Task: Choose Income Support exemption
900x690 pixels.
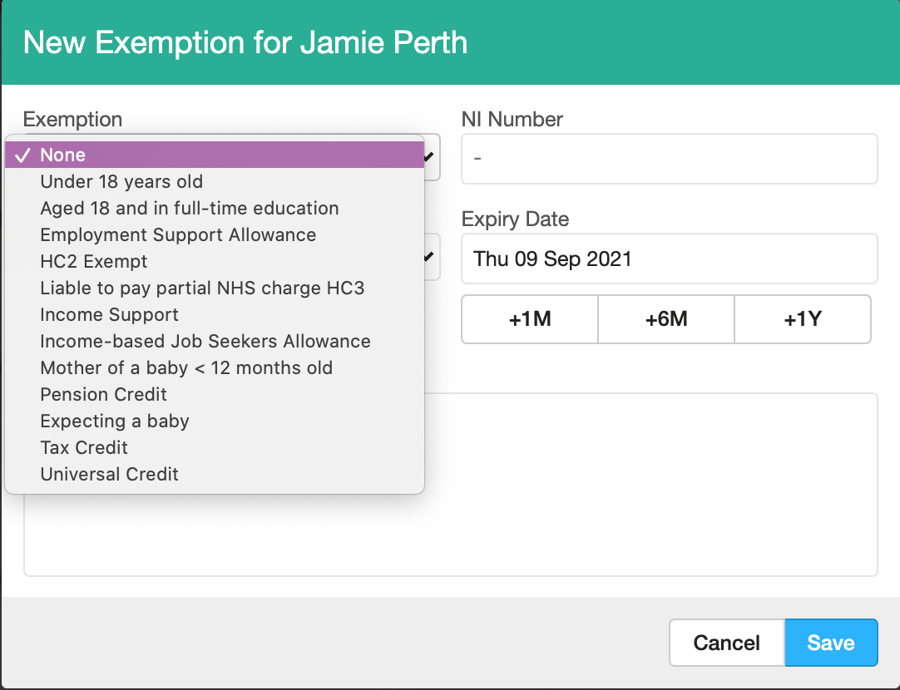Action: click(109, 315)
